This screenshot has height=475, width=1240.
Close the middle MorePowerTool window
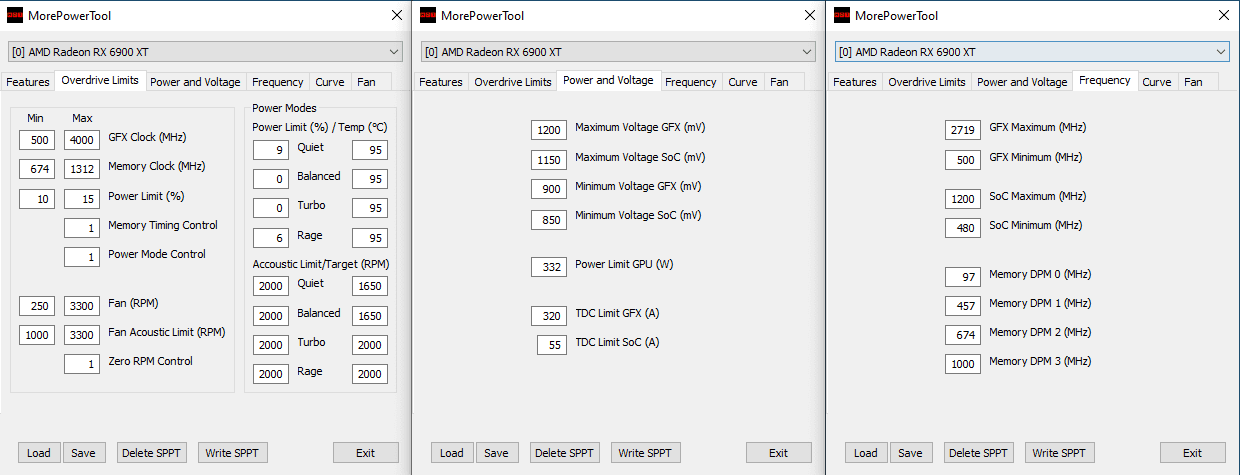pos(808,15)
